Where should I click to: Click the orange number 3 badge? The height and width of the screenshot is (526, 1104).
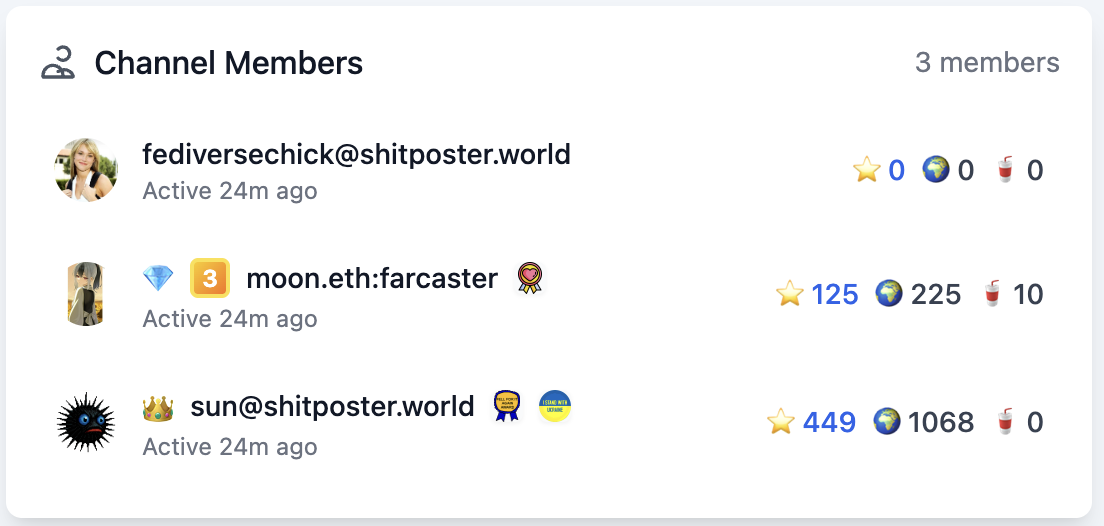coord(210,279)
